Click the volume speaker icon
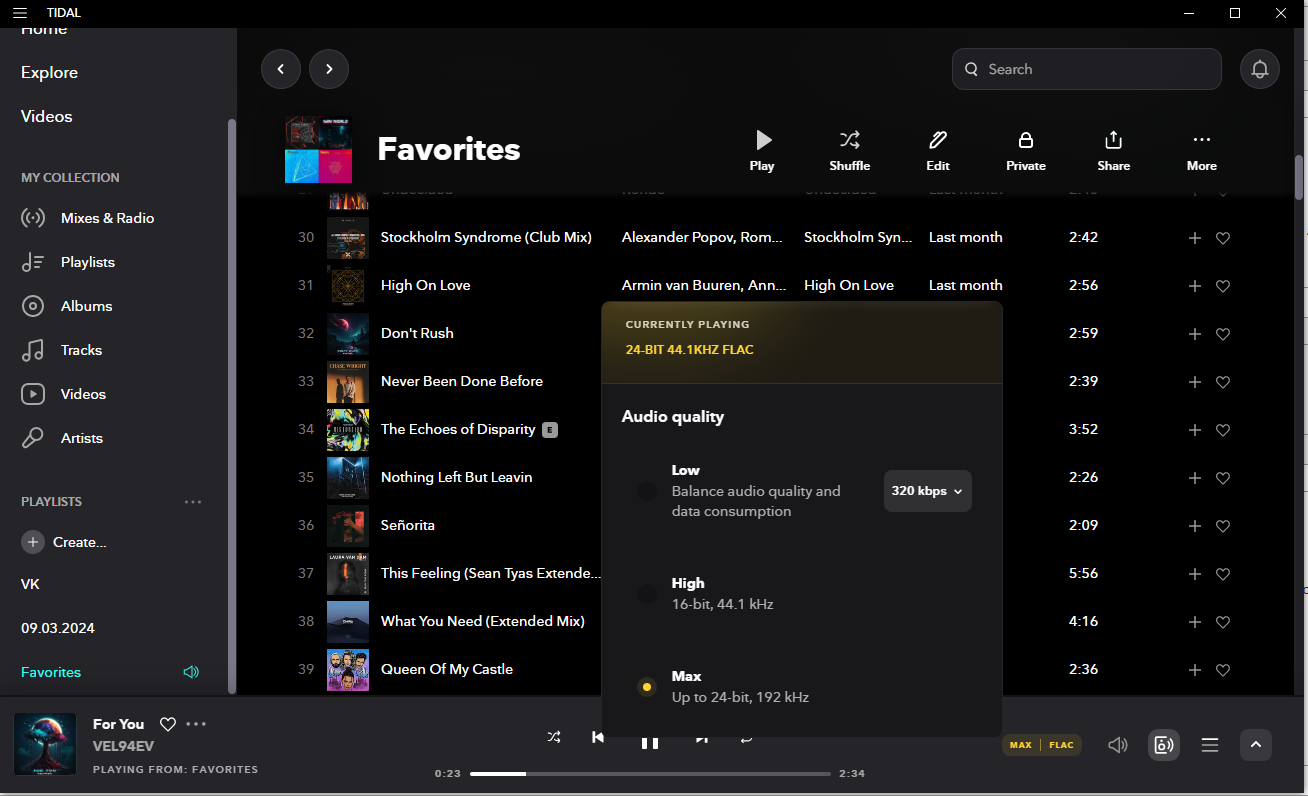The height and width of the screenshot is (796, 1308). (1118, 745)
